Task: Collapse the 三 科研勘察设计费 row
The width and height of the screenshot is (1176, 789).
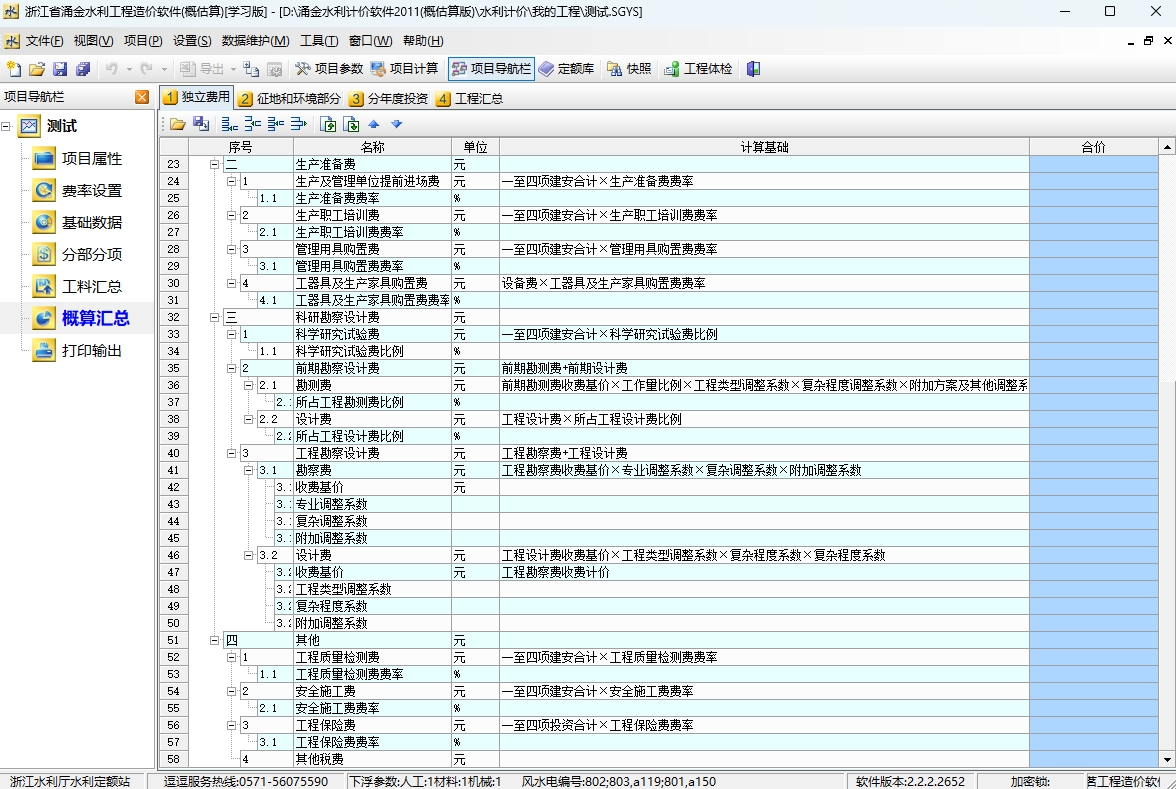Action: point(214,317)
